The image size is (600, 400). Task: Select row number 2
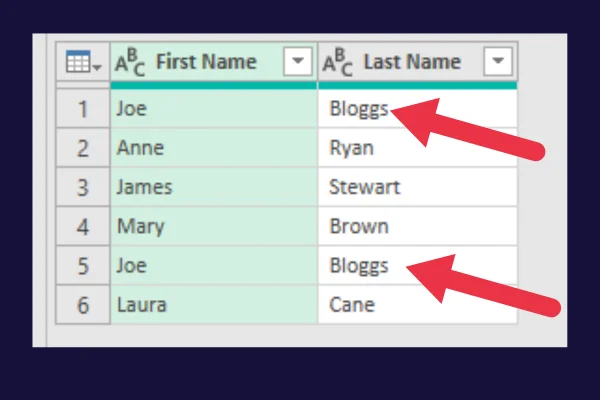[83, 148]
